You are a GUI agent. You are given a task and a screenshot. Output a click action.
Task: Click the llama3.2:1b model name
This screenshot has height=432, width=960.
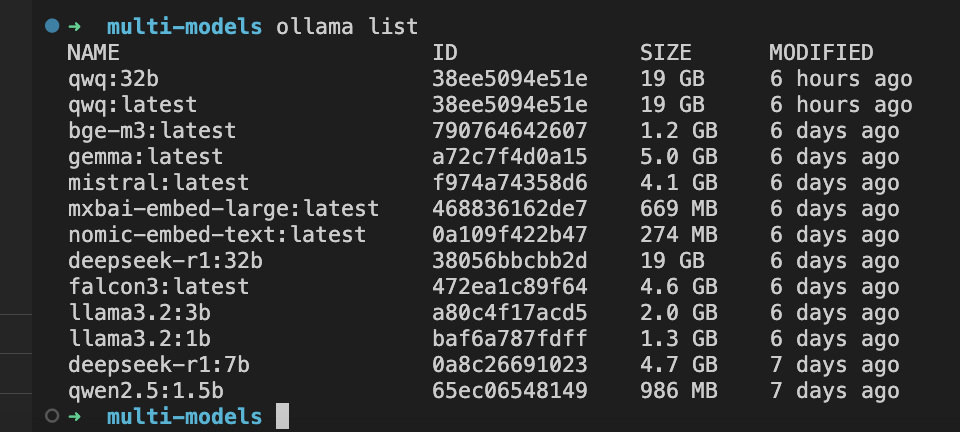[x=139, y=338]
